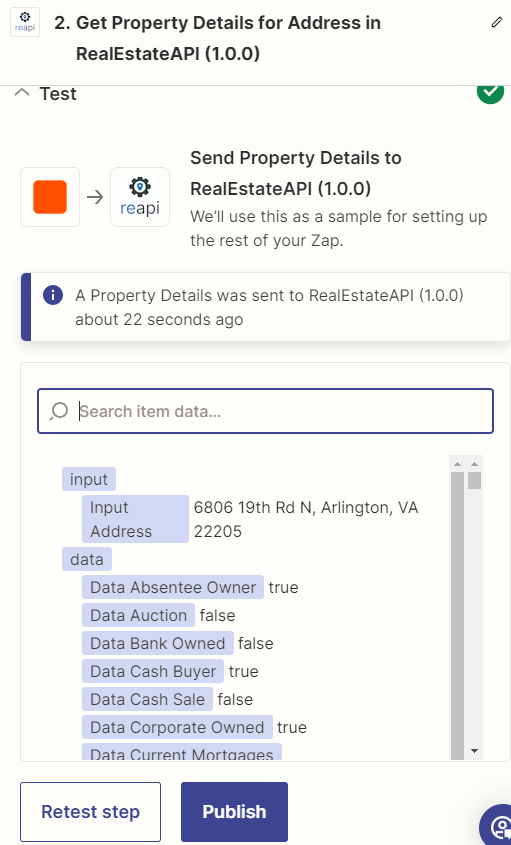
Task: Click the reapi app icon beside arrow
Action: tap(140, 197)
